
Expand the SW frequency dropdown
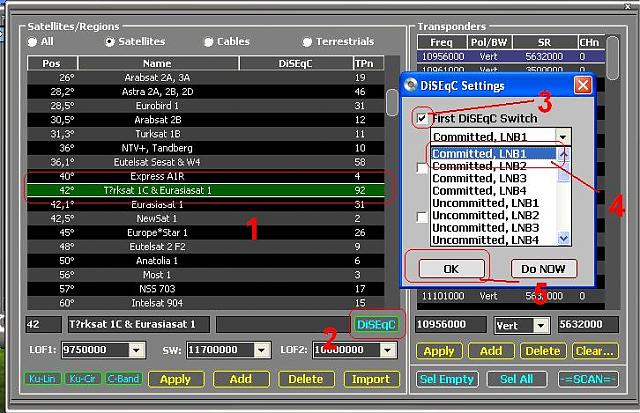261,350
